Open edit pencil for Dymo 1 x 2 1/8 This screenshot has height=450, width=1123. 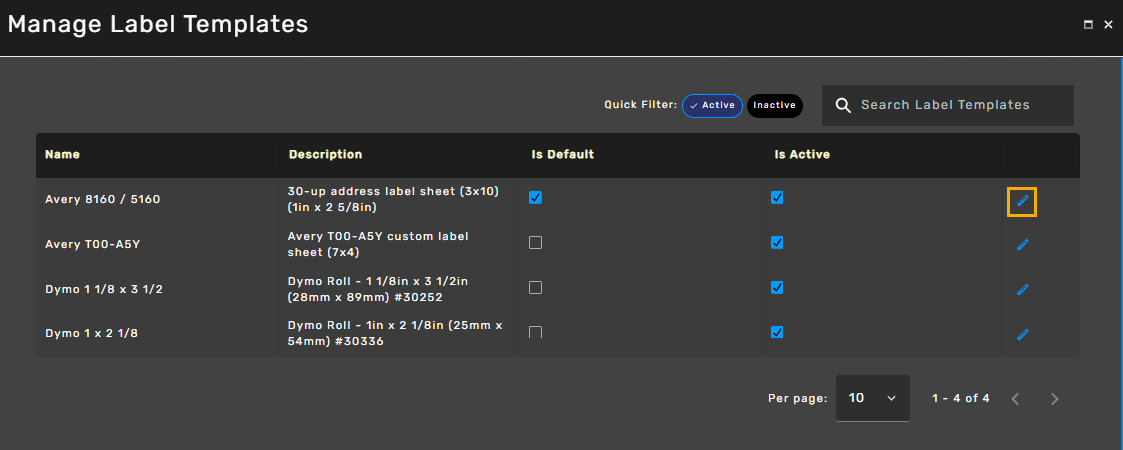click(x=1022, y=334)
